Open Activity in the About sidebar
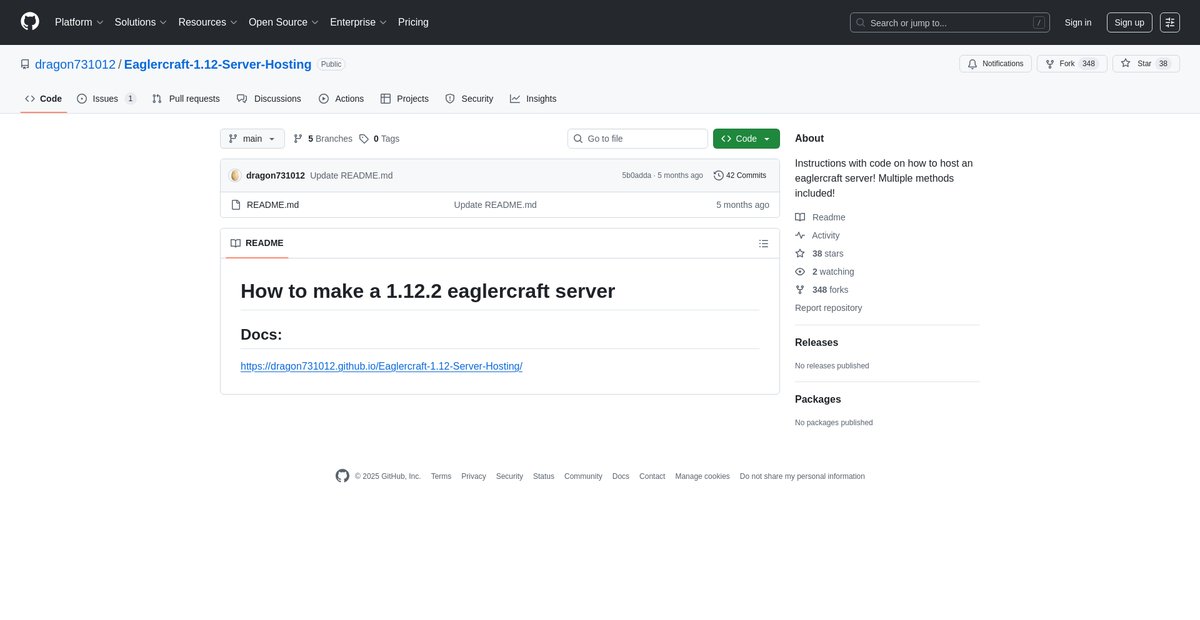 tap(817, 235)
